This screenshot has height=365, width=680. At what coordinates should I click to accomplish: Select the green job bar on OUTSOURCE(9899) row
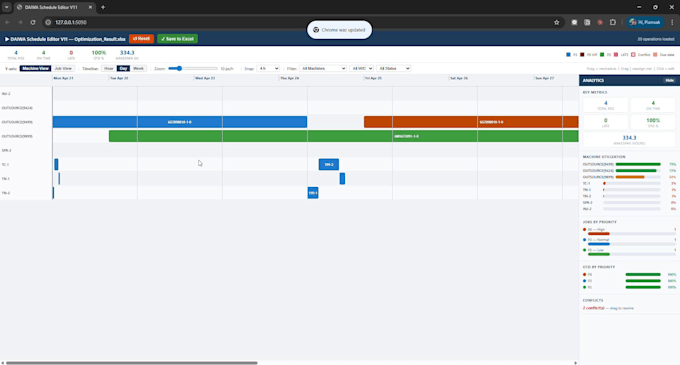pyautogui.click(x=343, y=136)
